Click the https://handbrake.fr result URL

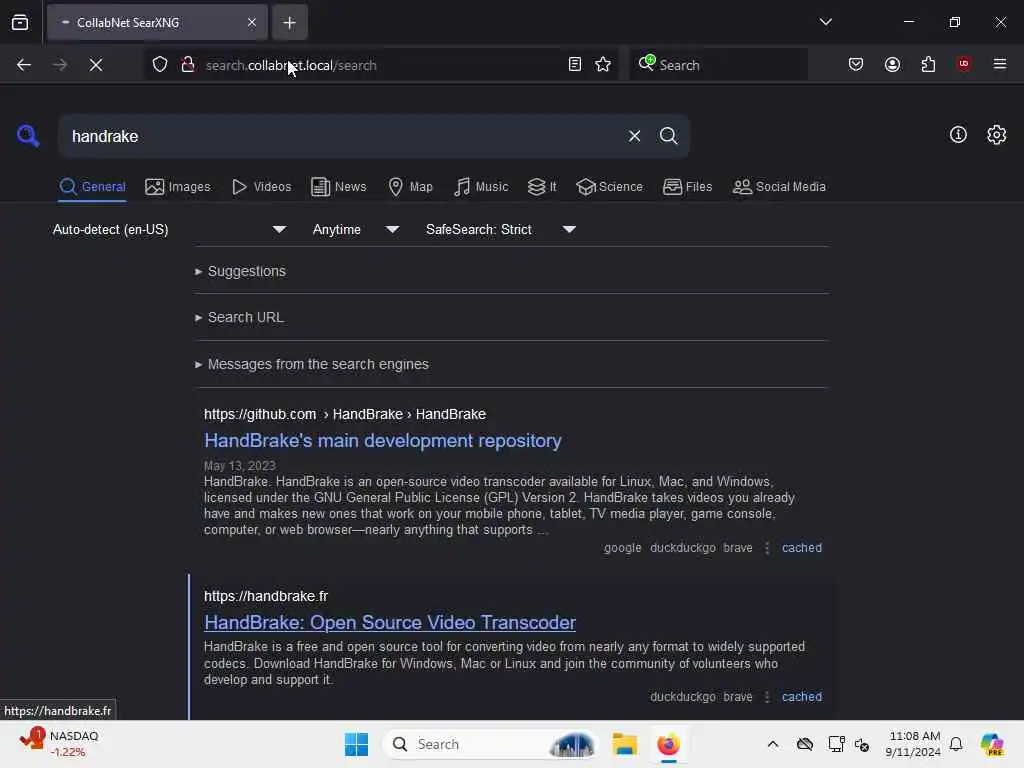tap(266, 596)
